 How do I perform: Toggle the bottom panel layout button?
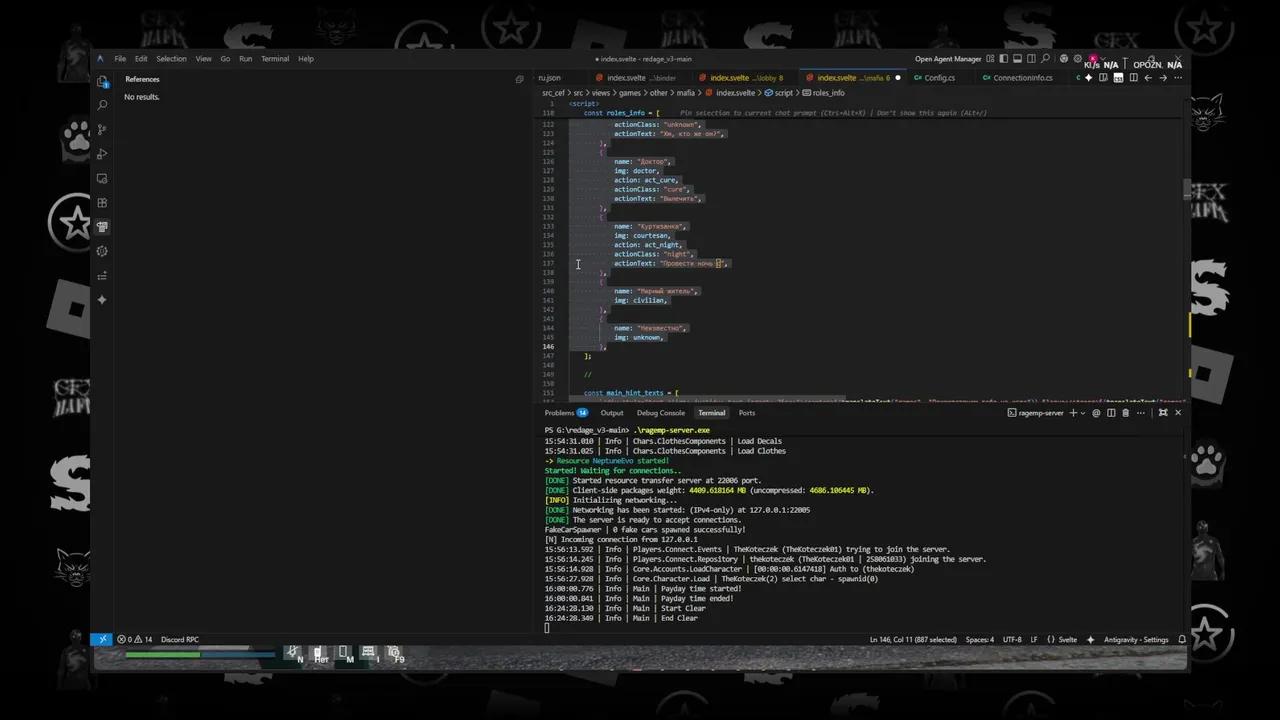tap(1016, 59)
